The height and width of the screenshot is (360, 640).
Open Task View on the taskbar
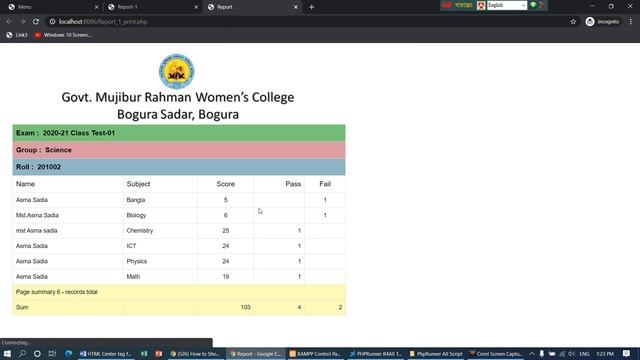pyautogui.click(x=52, y=353)
